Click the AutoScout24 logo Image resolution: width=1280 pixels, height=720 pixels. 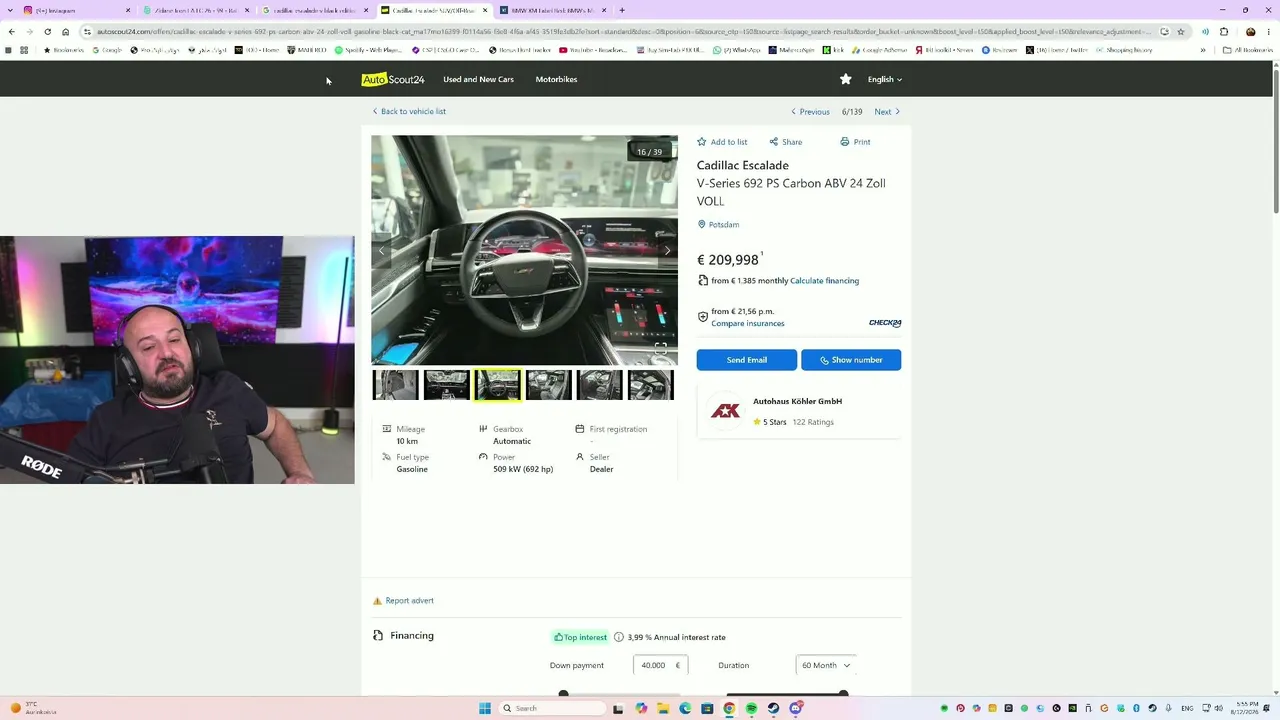click(393, 79)
